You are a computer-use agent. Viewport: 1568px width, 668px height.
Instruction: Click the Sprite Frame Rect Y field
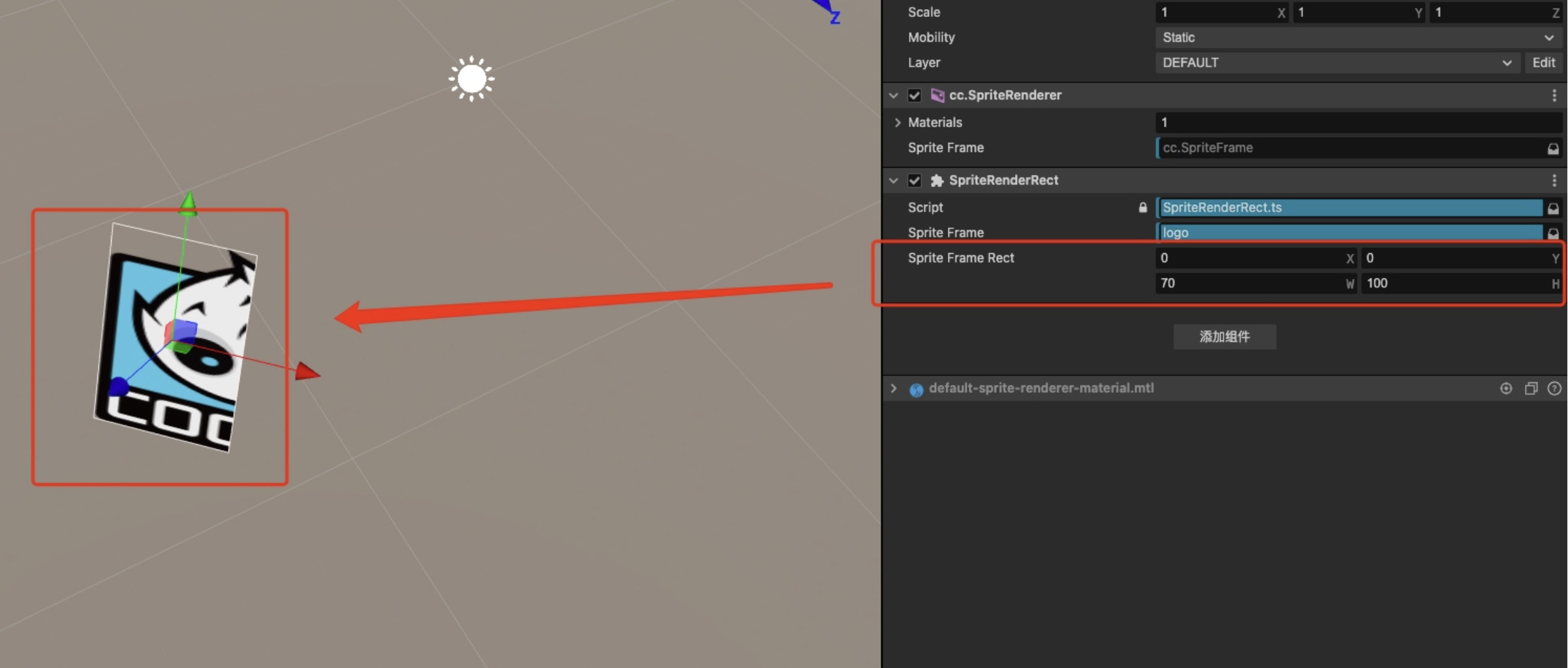pyautogui.click(x=1461, y=258)
